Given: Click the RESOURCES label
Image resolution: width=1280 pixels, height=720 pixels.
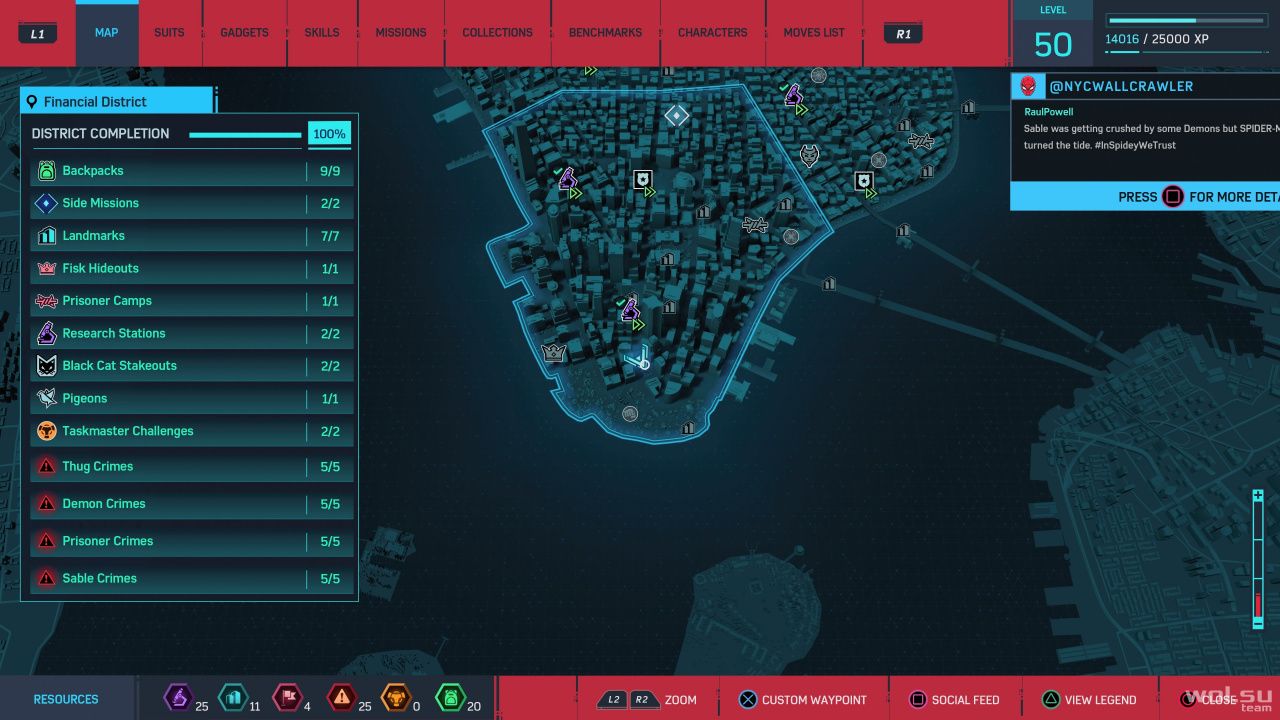Looking at the screenshot, I should 66,699.
